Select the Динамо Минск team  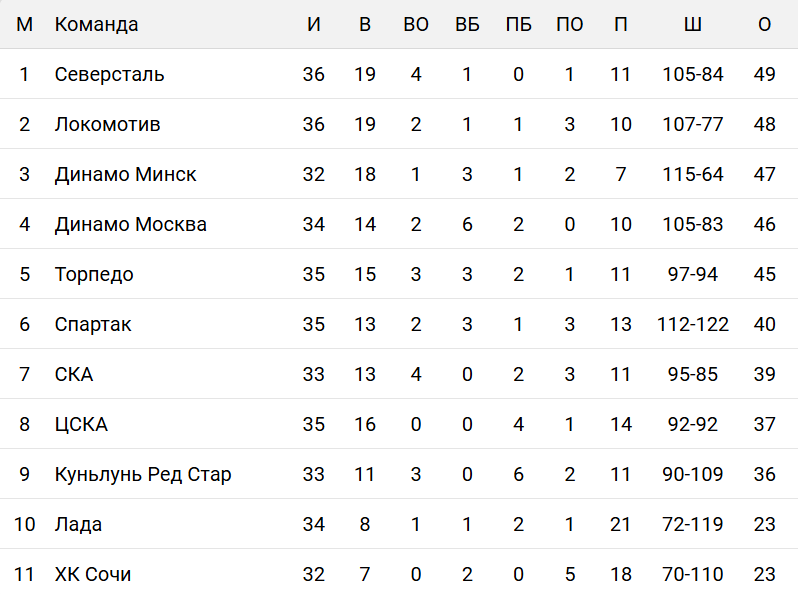[126, 174]
